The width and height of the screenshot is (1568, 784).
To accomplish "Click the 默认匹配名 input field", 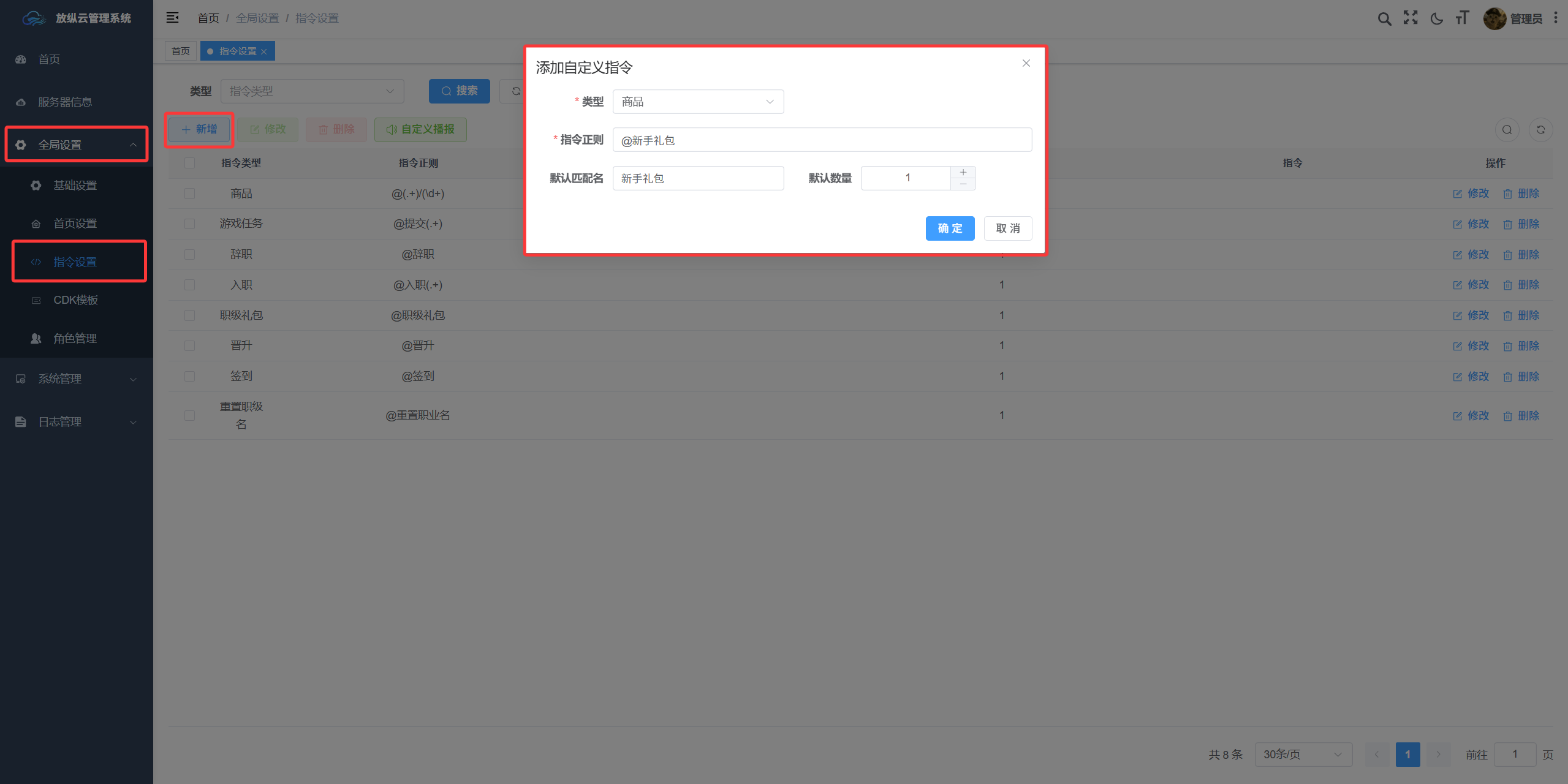I will [698, 178].
